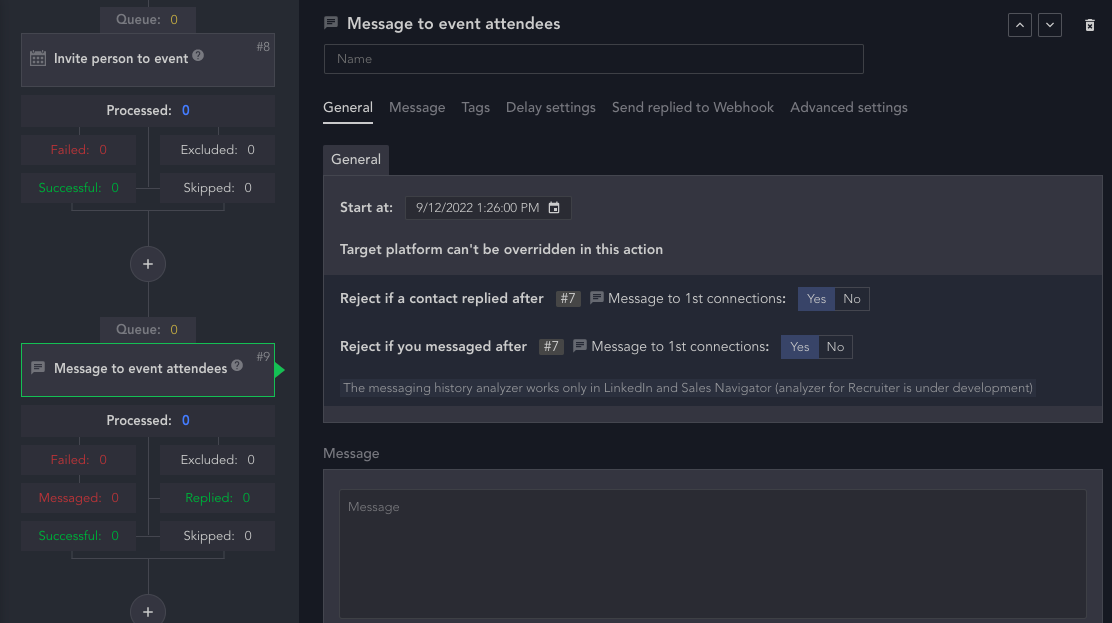Select the General section sub-tab

pyautogui.click(x=355, y=160)
